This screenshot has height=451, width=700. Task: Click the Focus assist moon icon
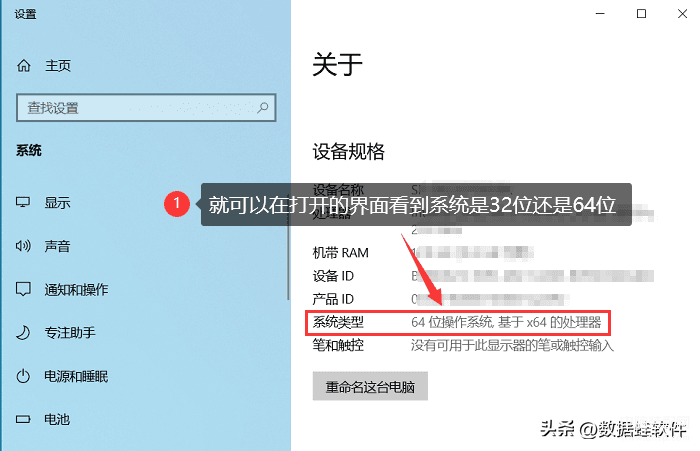(x=23, y=333)
